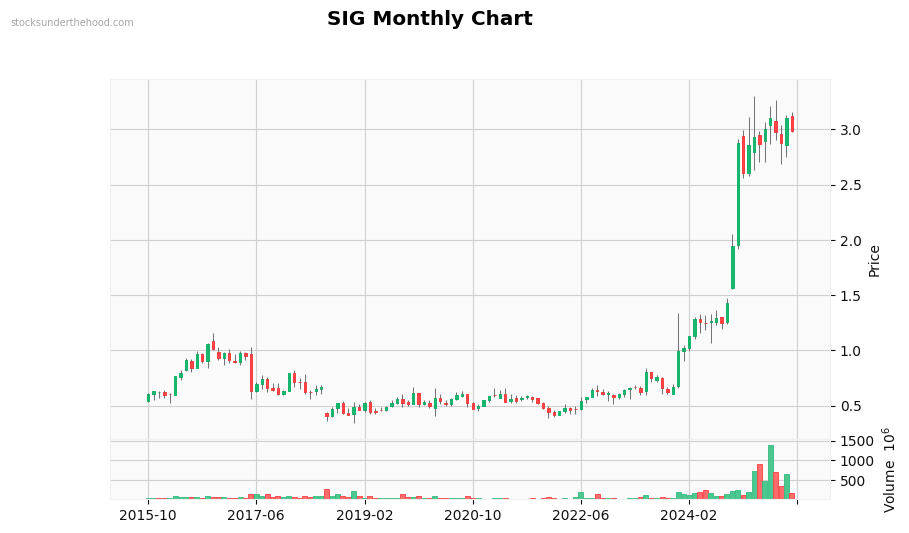The height and width of the screenshot is (533, 909).
Task: Click the tallest green volume bar
Action: click(x=771, y=472)
